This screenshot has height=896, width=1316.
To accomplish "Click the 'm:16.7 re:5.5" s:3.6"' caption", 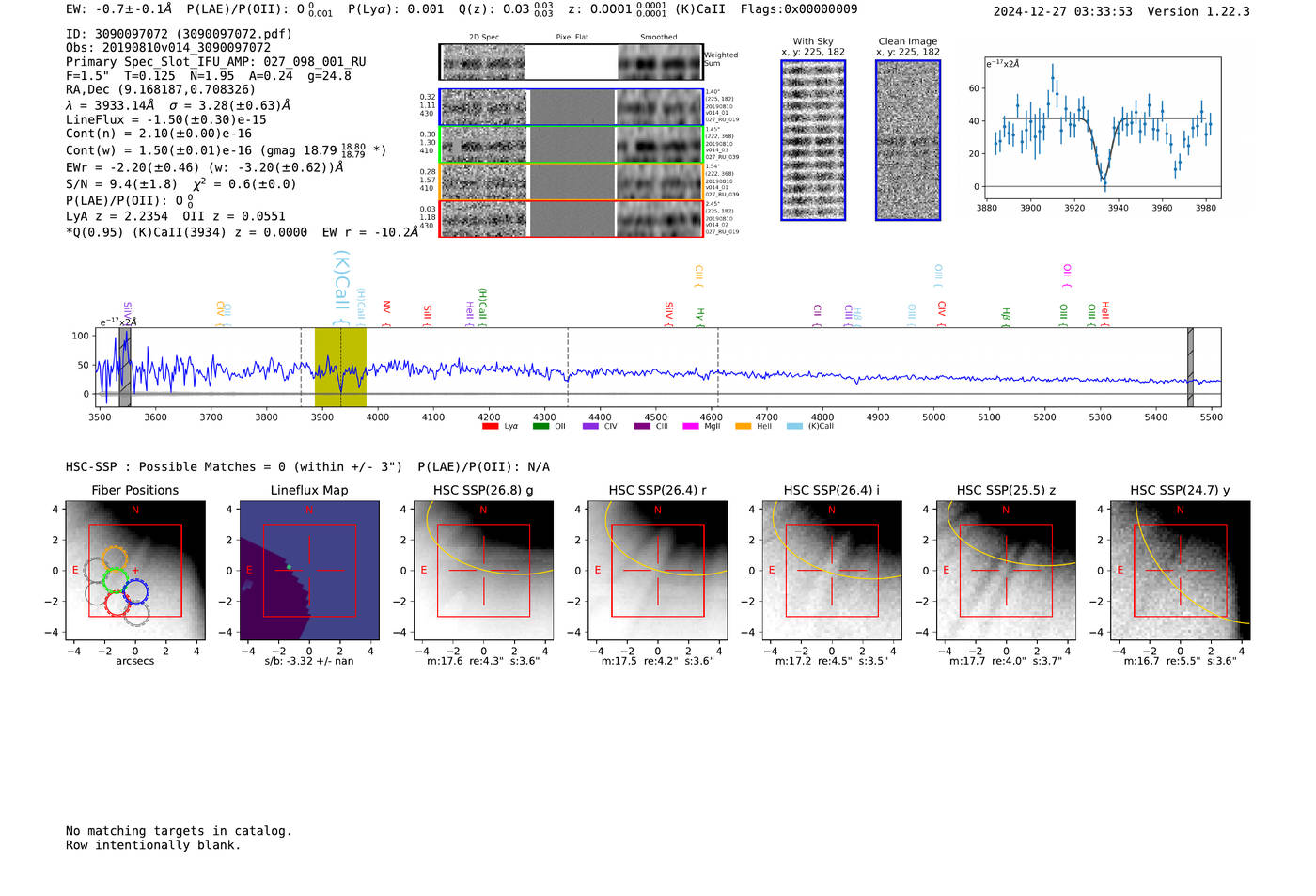I will (x=1181, y=661).
